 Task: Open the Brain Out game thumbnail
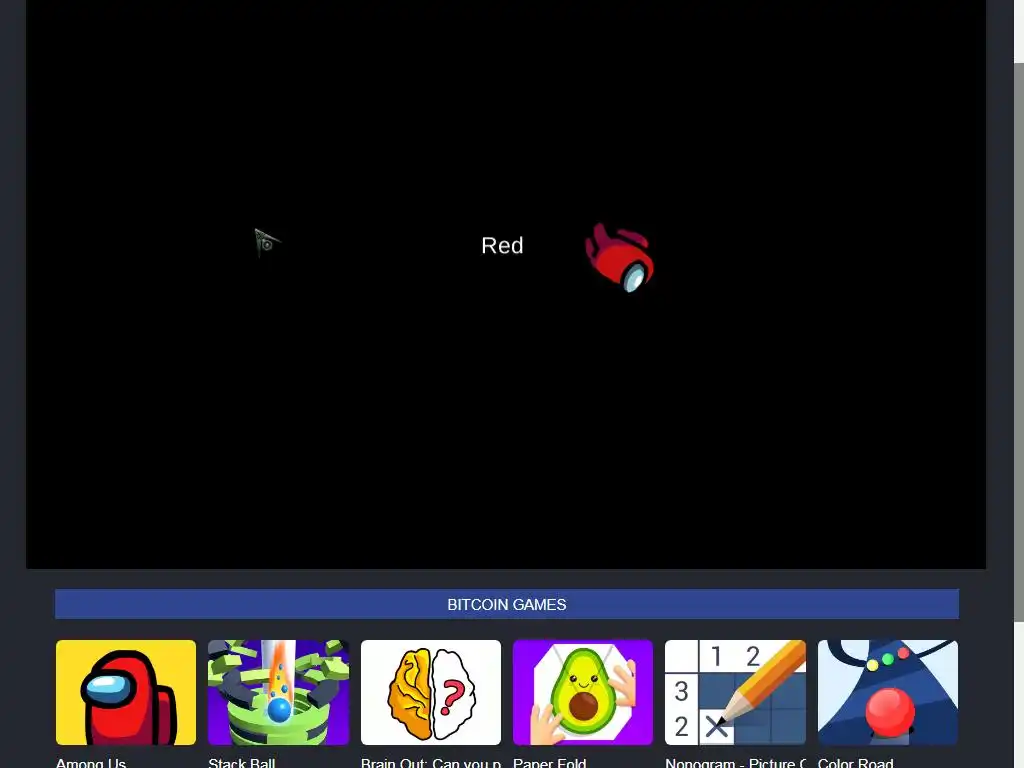[x=431, y=692]
